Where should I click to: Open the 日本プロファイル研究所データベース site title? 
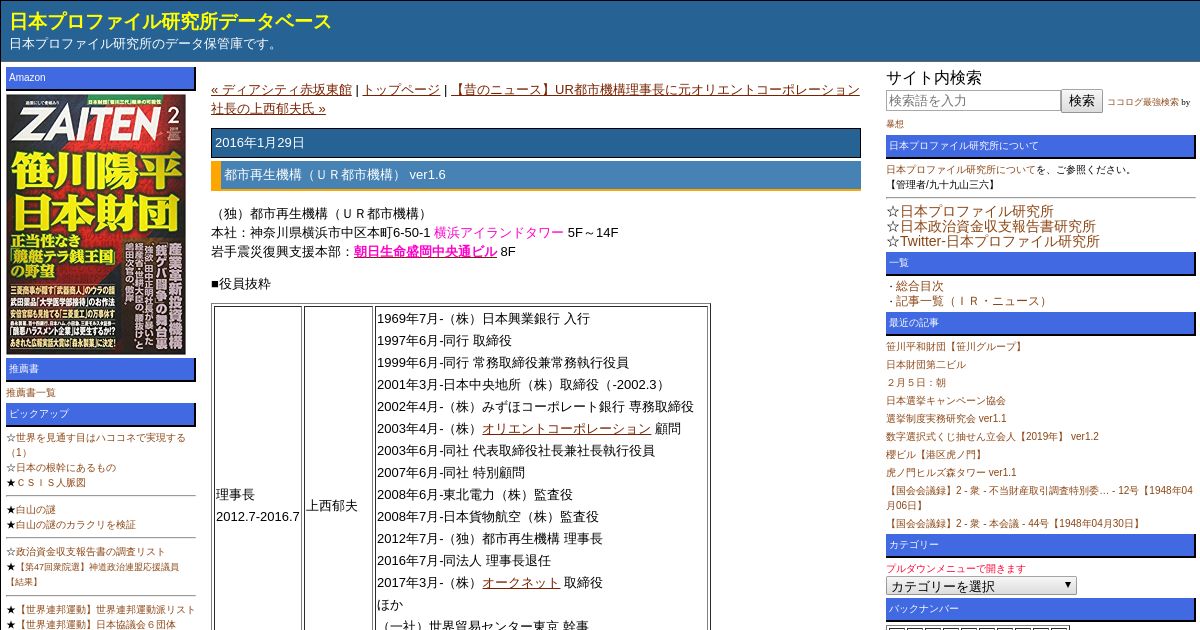[x=170, y=21]
